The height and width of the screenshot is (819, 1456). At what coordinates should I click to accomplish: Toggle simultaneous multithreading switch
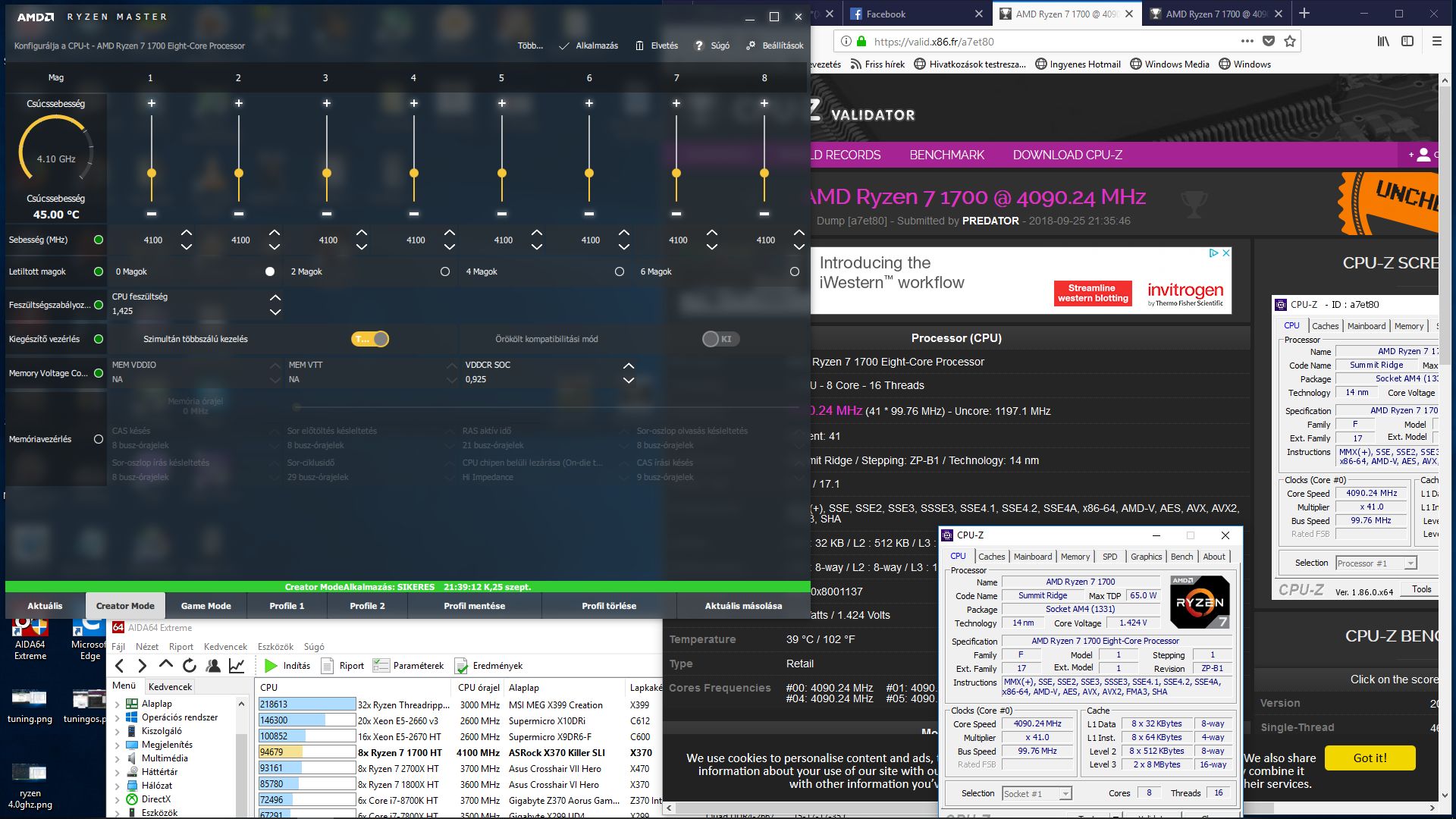click(370, 339)
